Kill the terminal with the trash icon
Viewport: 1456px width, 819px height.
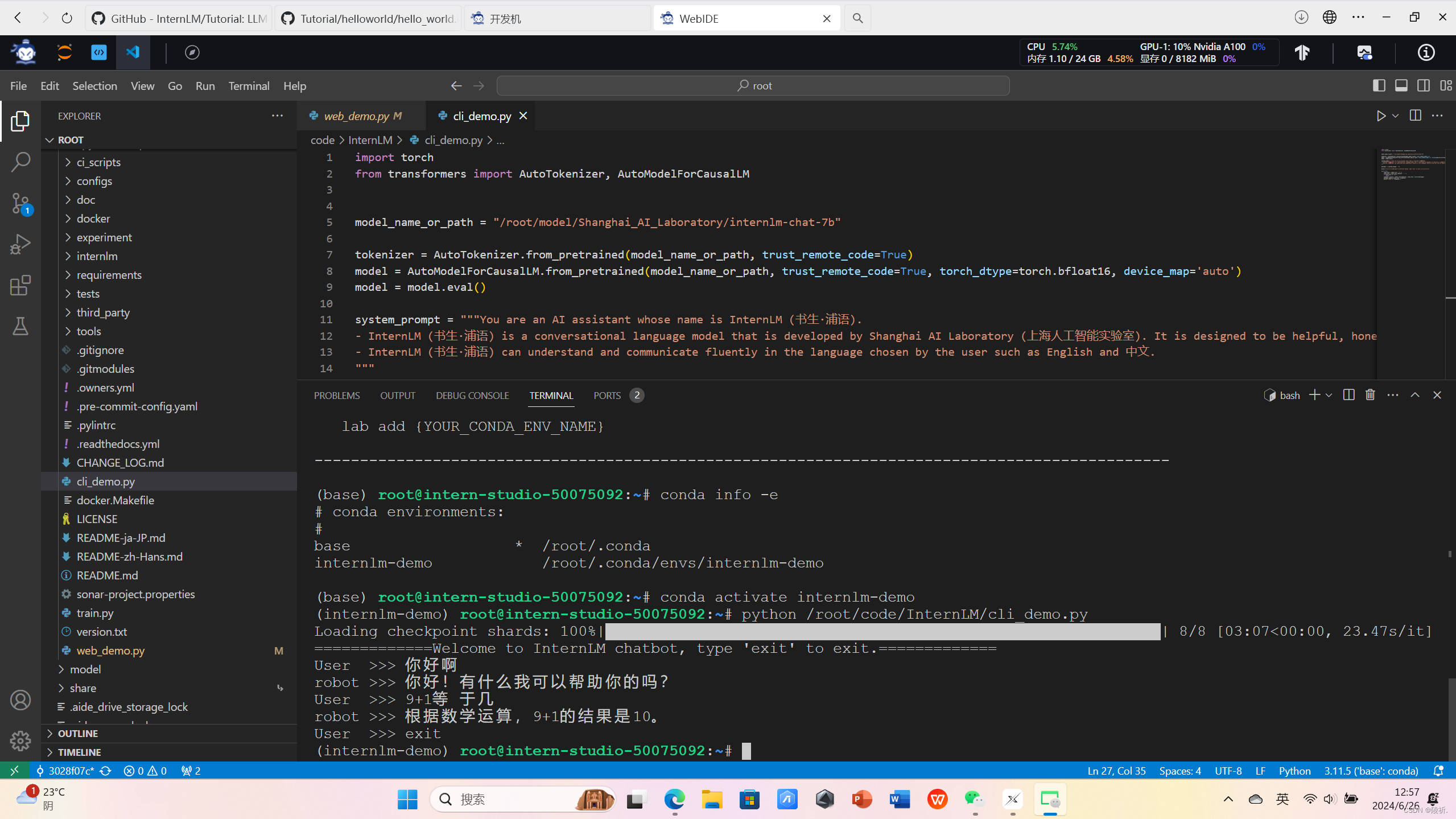(x=1370, y=395)
